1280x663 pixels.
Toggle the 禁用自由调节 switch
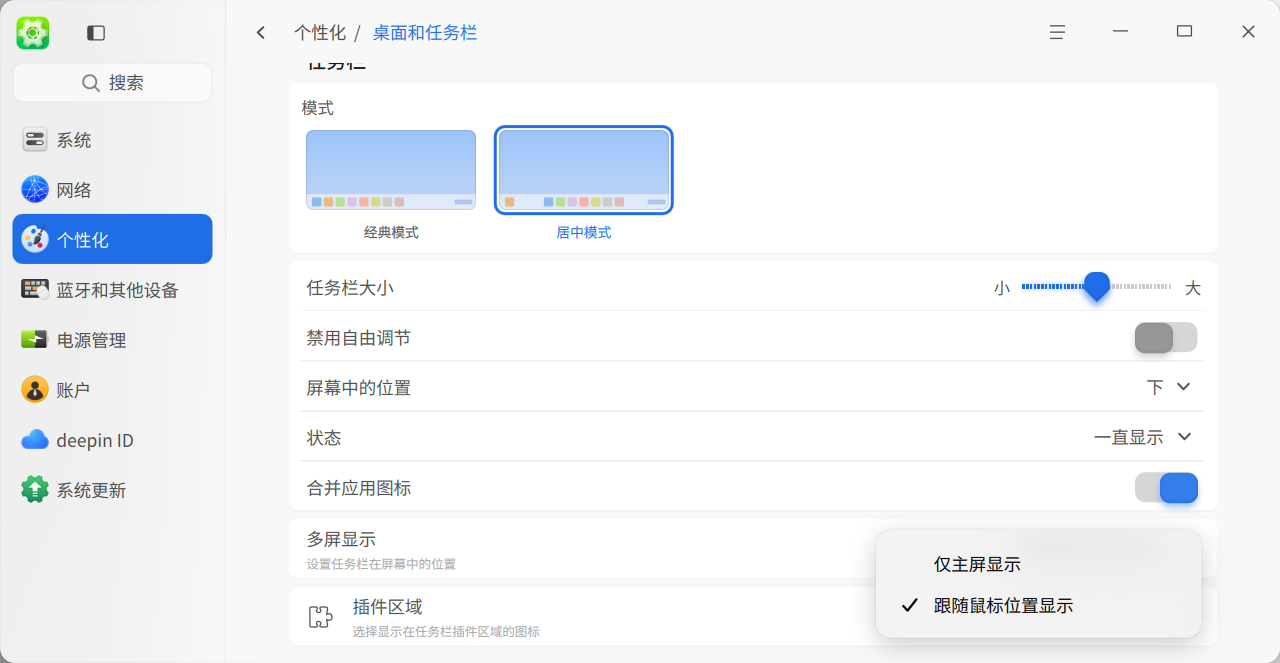[x=1166, y=338]
